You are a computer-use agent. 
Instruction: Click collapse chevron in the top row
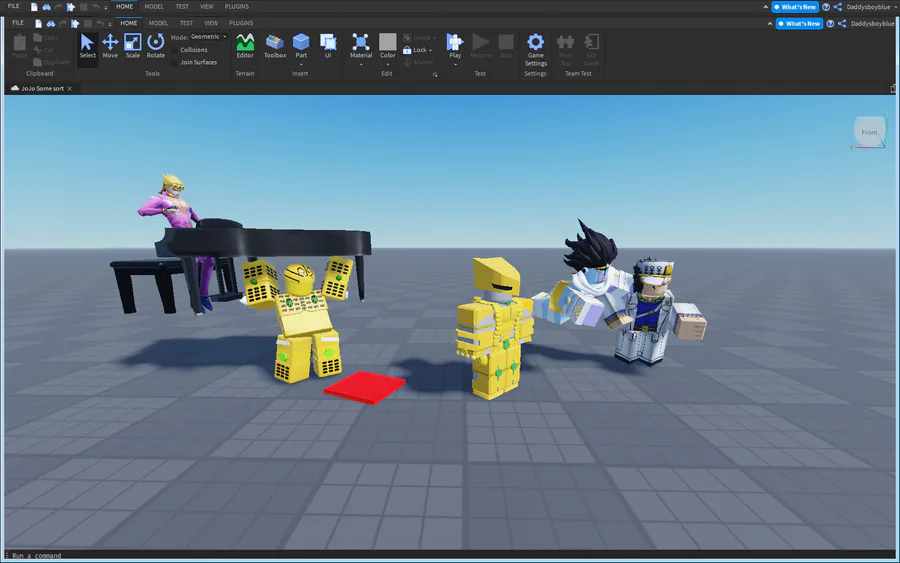765,7
